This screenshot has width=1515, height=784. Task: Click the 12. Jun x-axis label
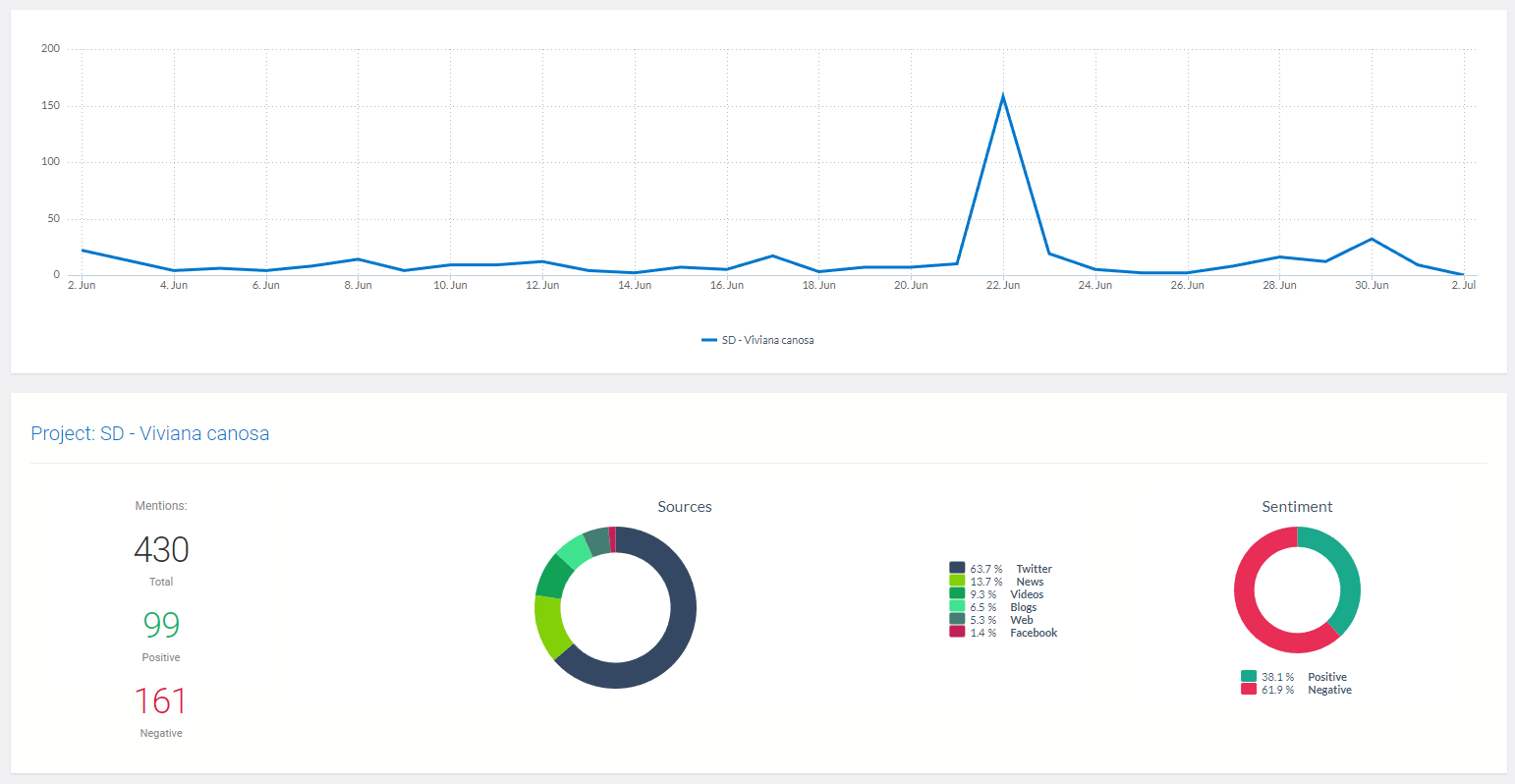click(542, 285)
